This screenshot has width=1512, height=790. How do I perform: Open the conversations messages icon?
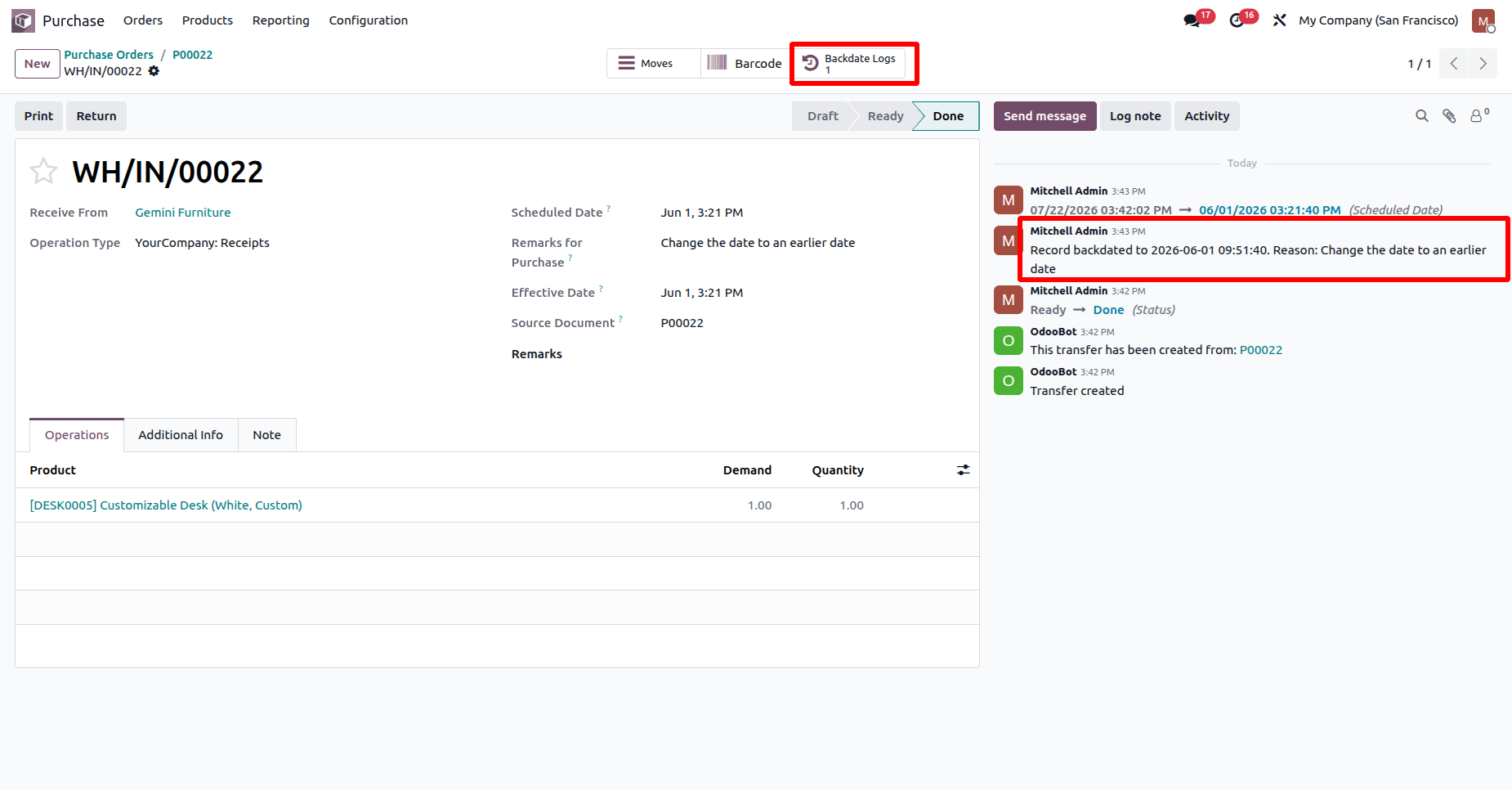tap(1192, 20)
